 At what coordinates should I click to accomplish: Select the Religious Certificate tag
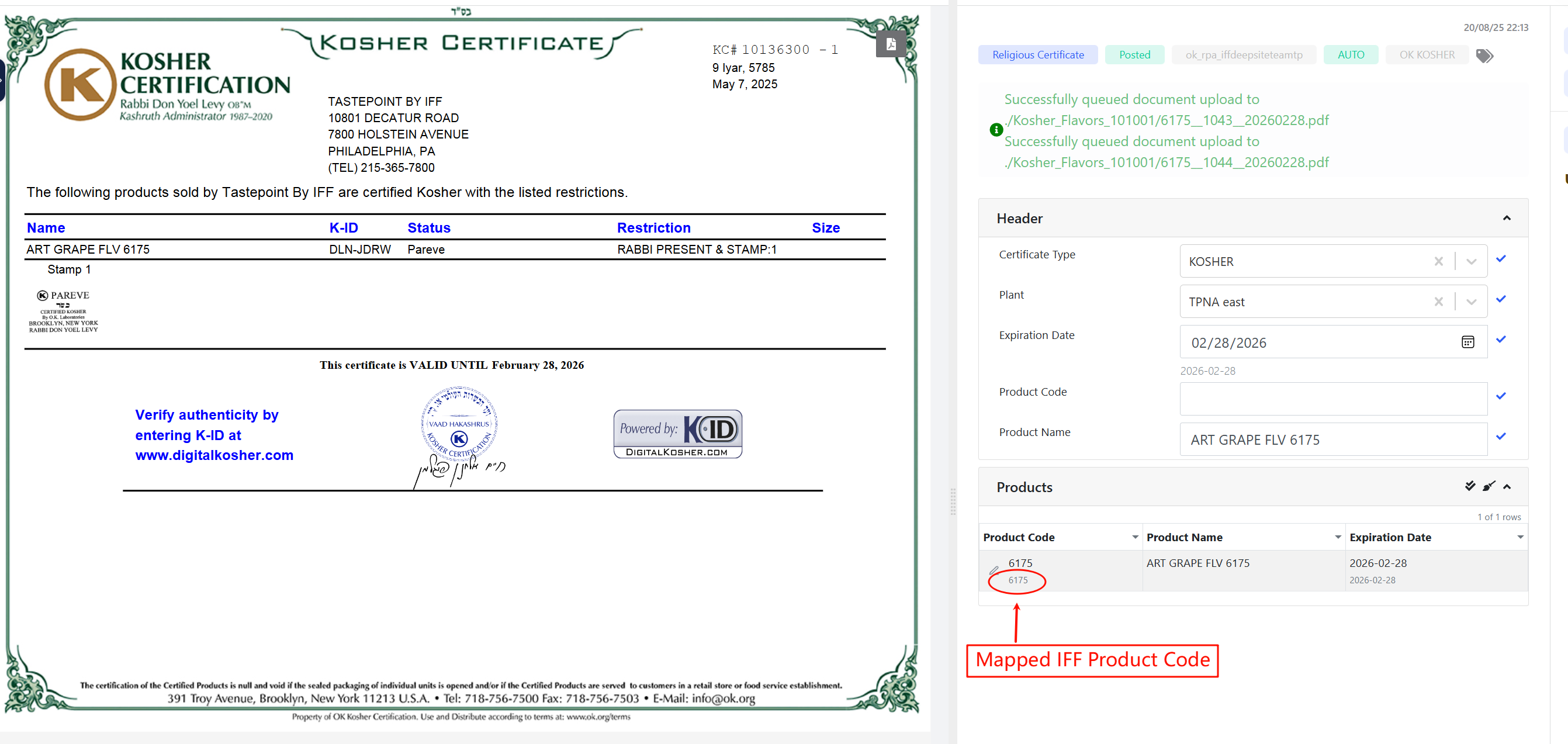(1038, 55)
